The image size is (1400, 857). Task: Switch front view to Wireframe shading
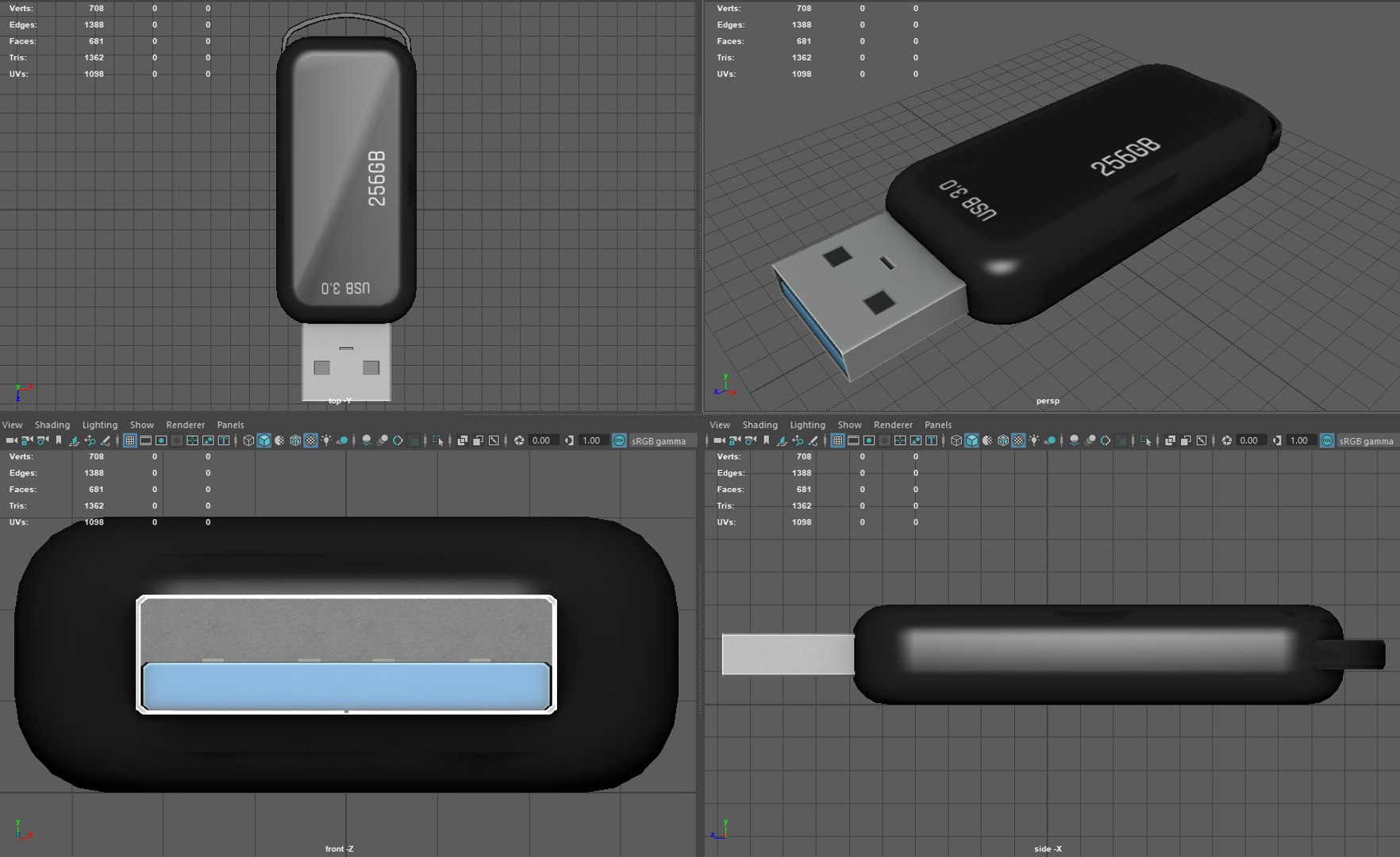point(248,440)
